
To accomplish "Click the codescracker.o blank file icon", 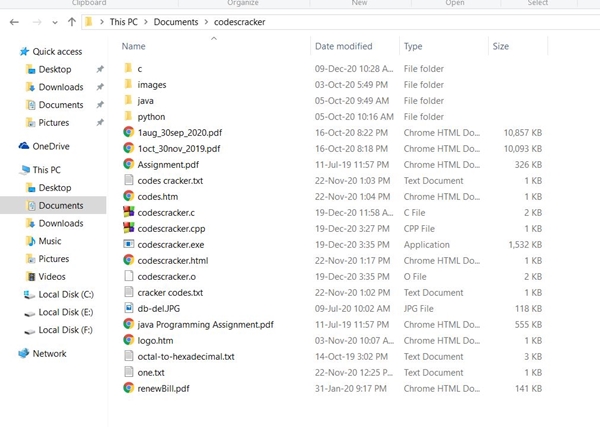I will click(128, 276).
